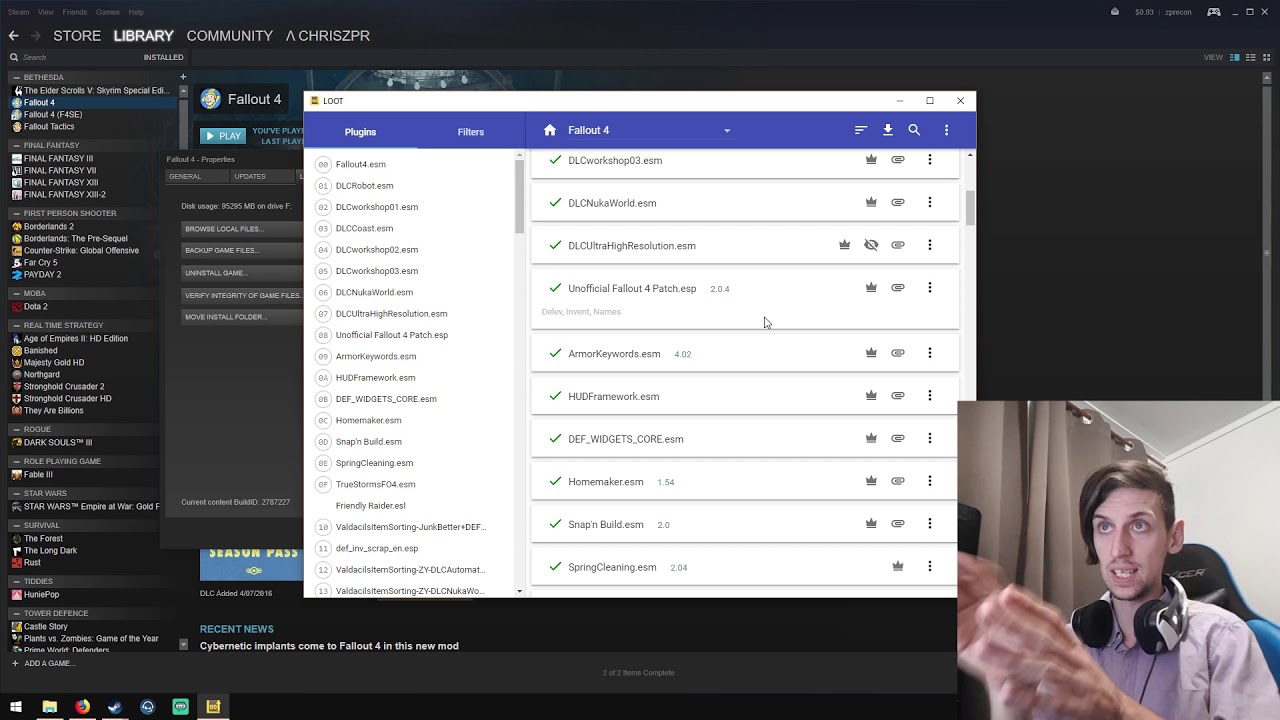Collapse the FINAL FANTASY category
The height and width of the screenshot is (720, 1280).
click(x=16, y=145)
